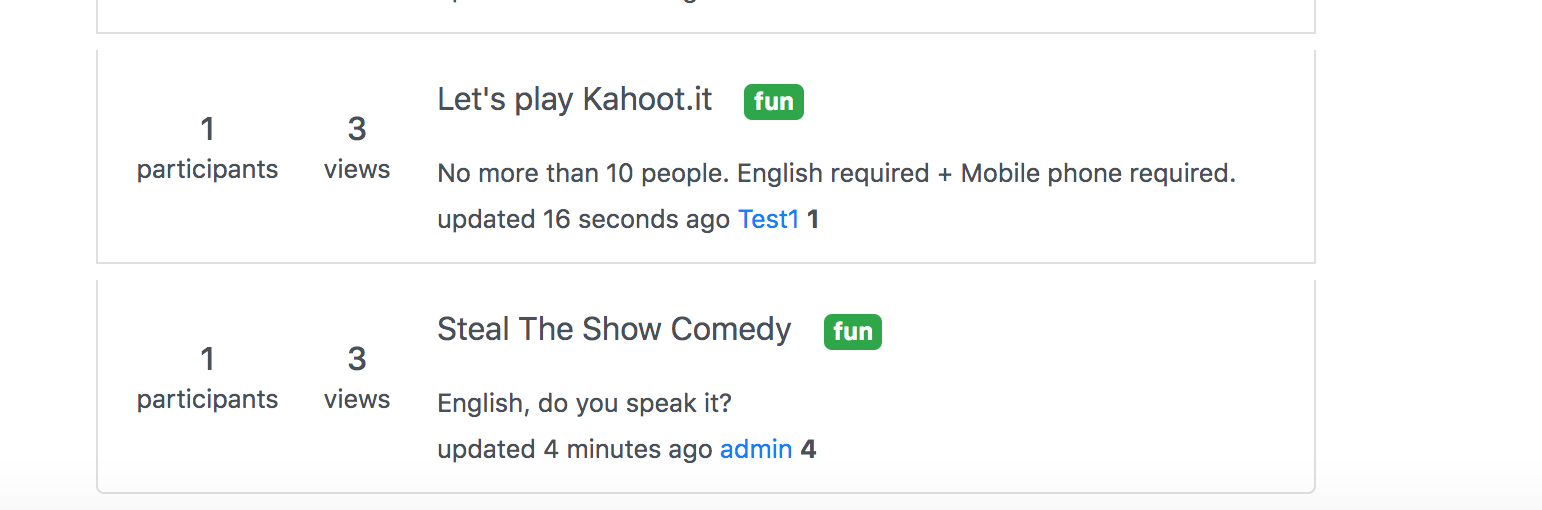Click the views number in the Steal The Show row
The width and height of the screenshot is (1542, 510).
pyautogui.click(x=357, y=359)
